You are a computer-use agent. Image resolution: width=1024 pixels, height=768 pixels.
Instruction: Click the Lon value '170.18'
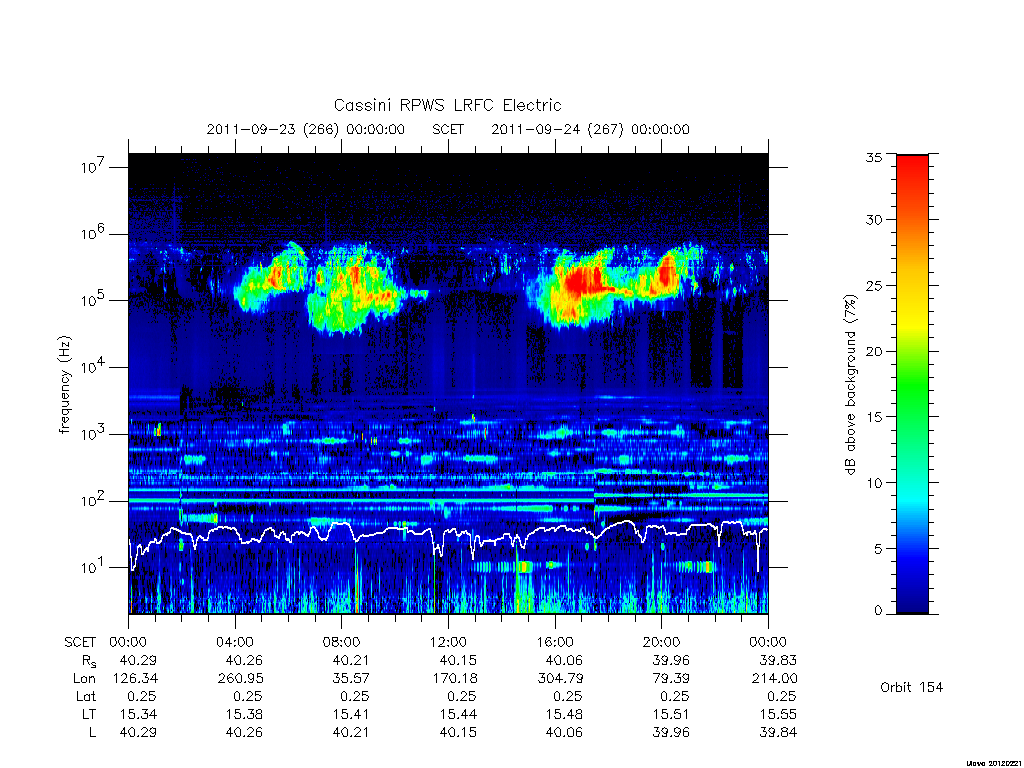[x=455, y=679]
